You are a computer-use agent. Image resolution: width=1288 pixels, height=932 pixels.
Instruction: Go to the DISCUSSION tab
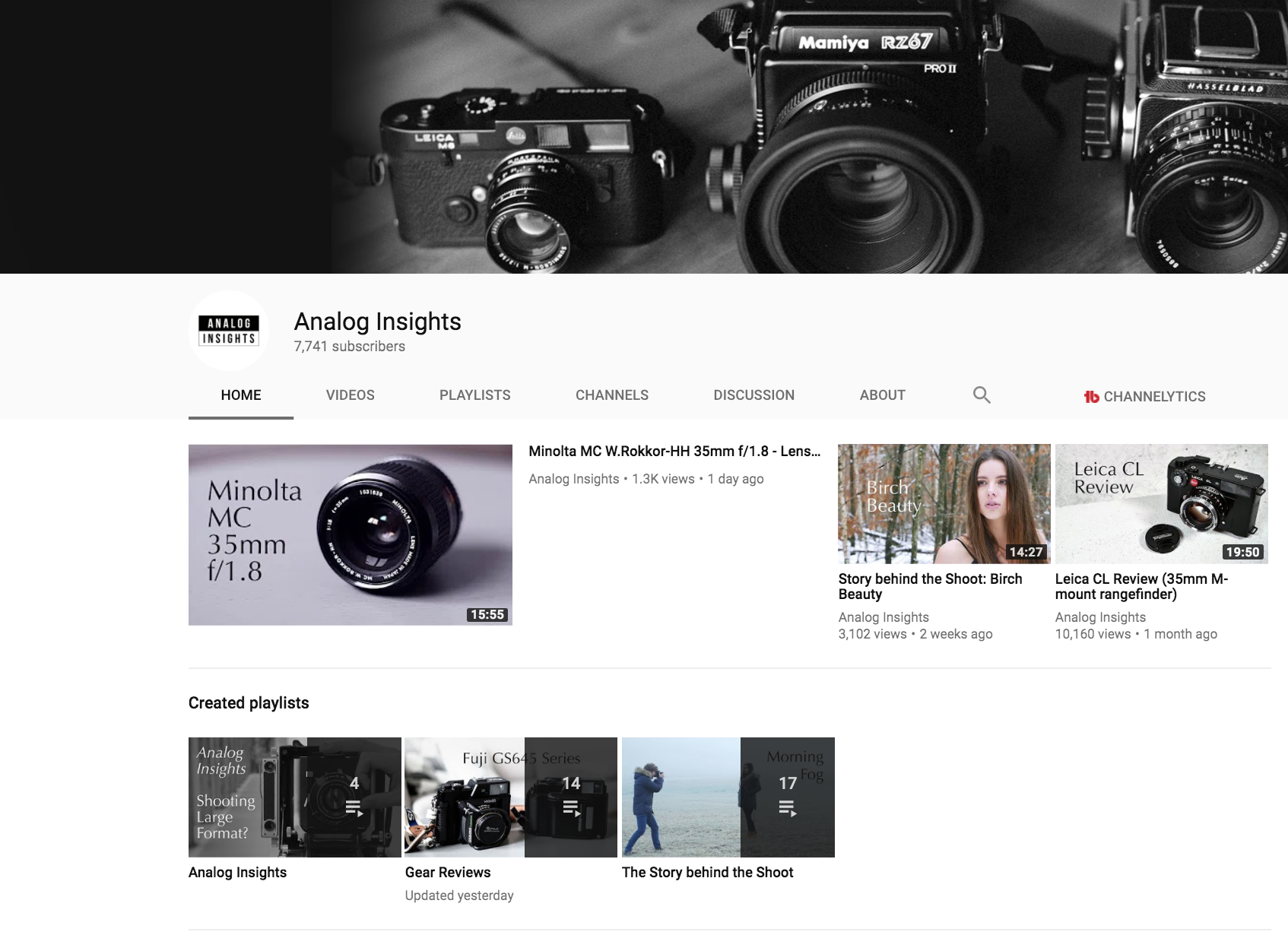click(754, 395)
